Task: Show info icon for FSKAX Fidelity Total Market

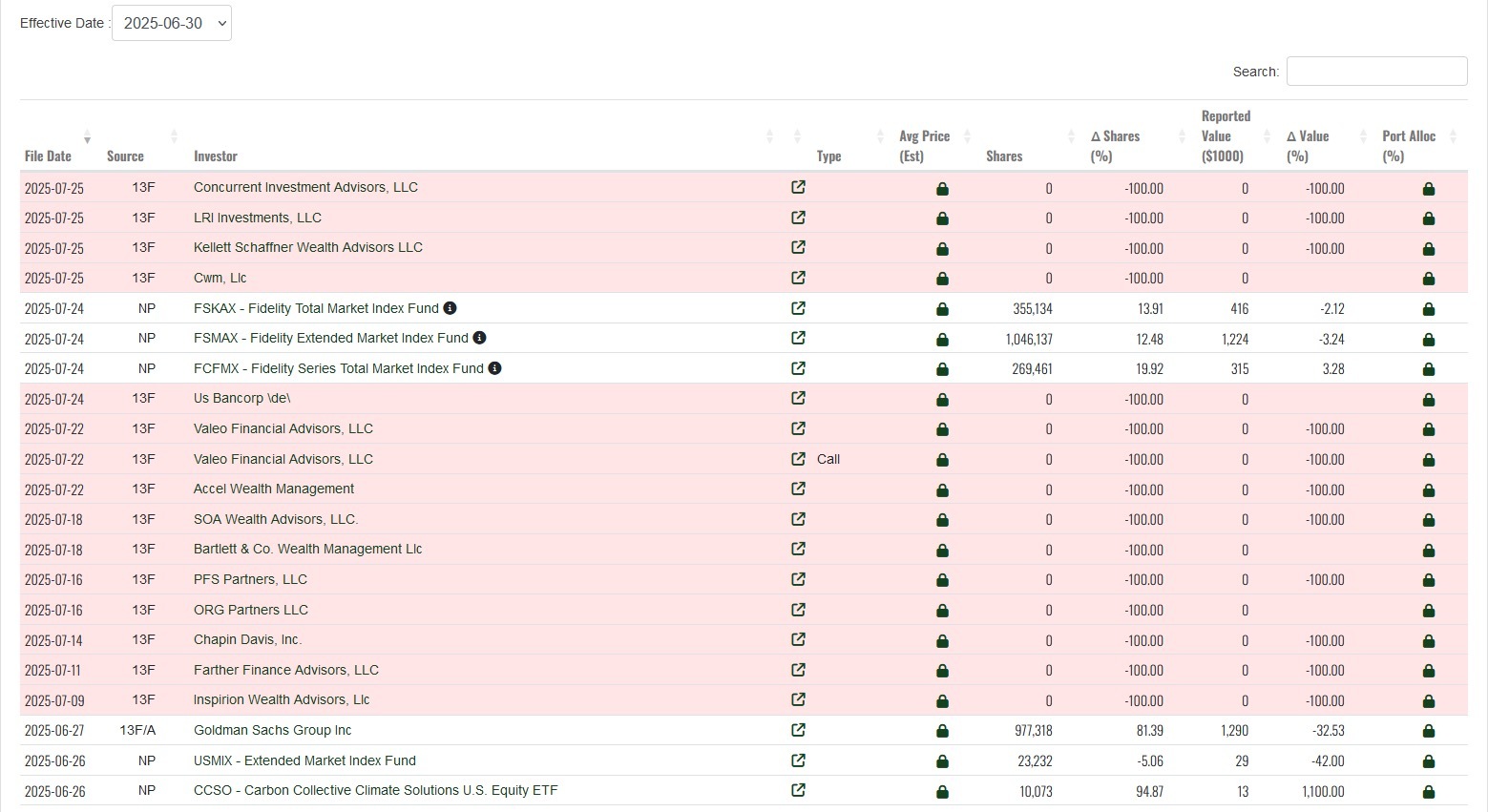Action: click(x=450, y=308)
